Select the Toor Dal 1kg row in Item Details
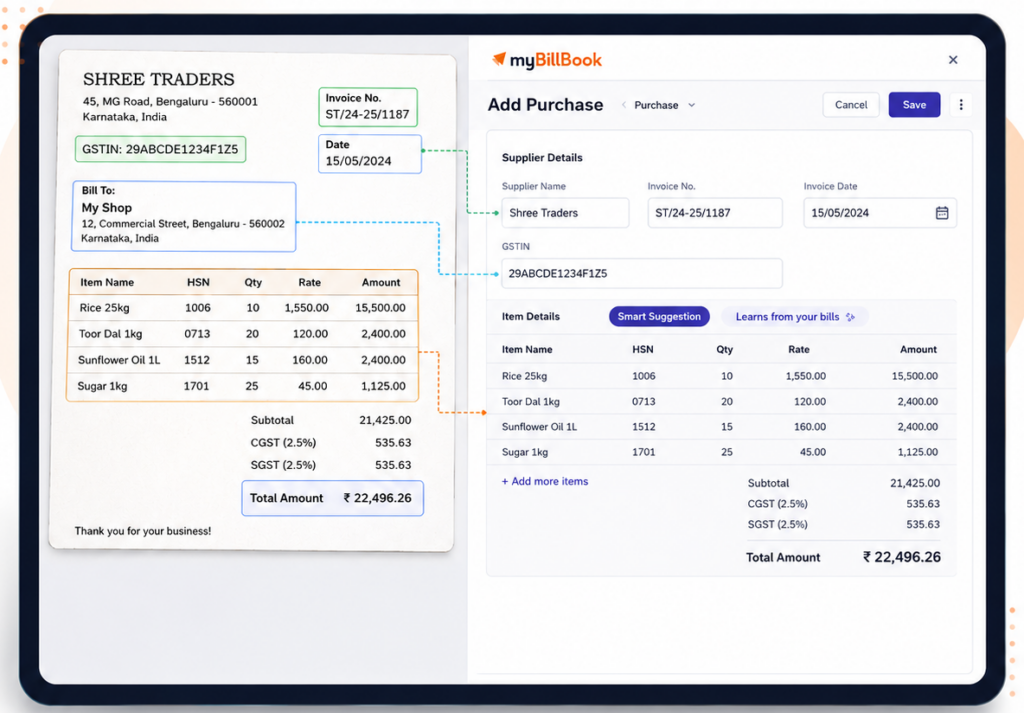Viewport: 1024px width, 713px height. pyautogui.click(x=721, y=402)
